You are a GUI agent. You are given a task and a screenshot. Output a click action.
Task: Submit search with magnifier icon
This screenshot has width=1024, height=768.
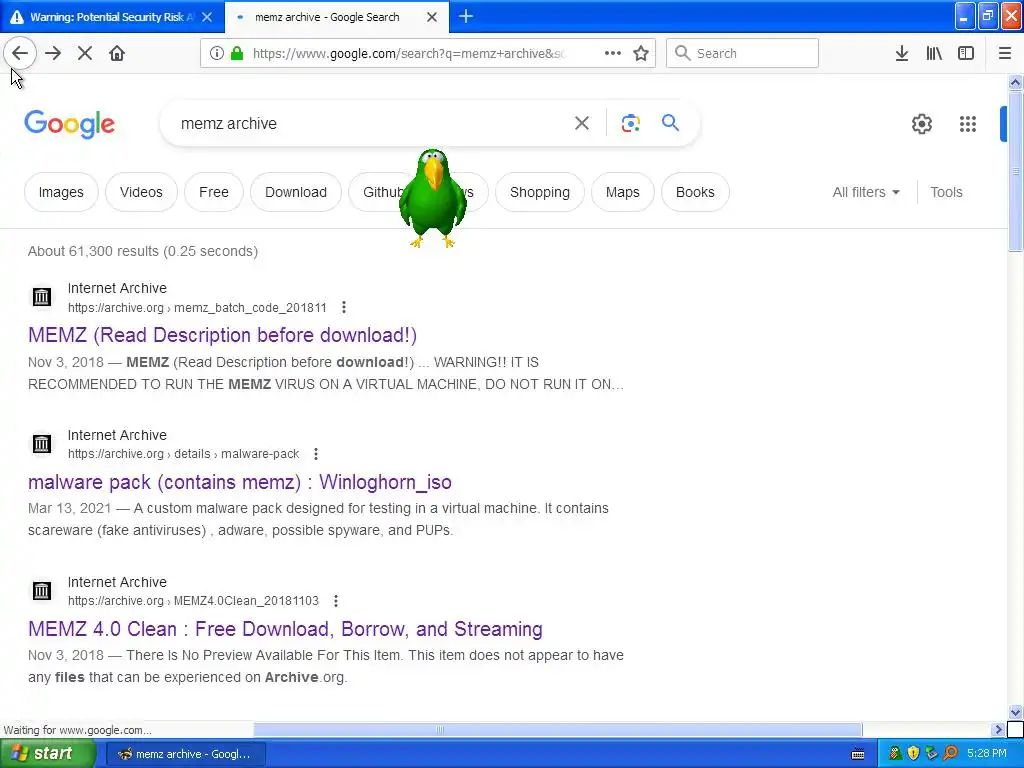click(x=670, y=123)
